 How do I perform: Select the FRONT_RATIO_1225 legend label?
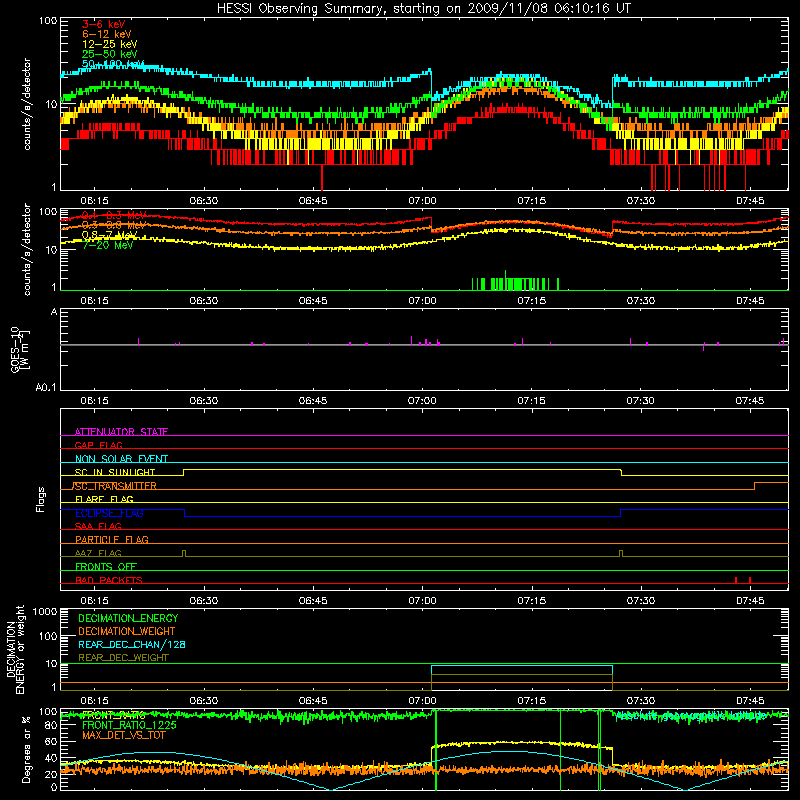click(129, 725)
